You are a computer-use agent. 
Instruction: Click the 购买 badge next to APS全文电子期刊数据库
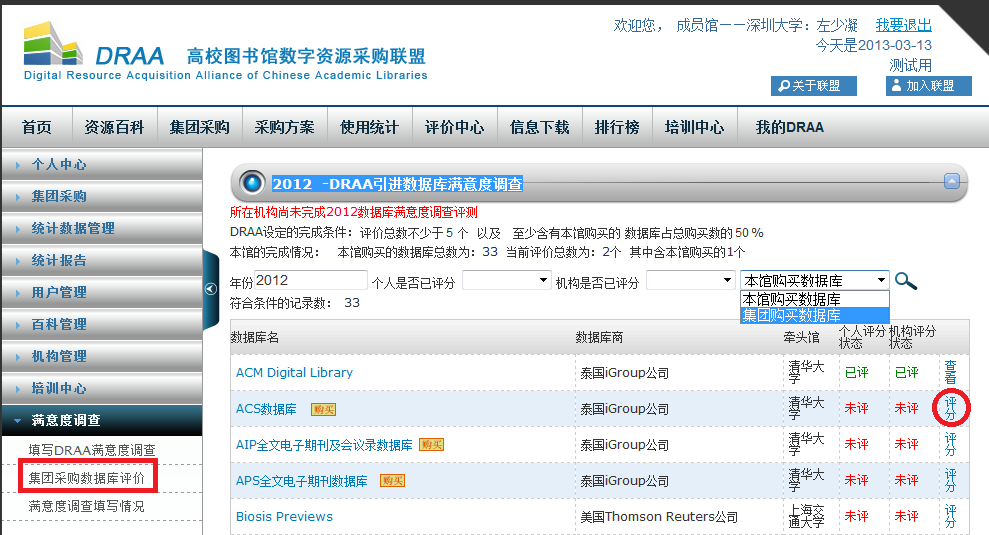click(x=392, y=481)
